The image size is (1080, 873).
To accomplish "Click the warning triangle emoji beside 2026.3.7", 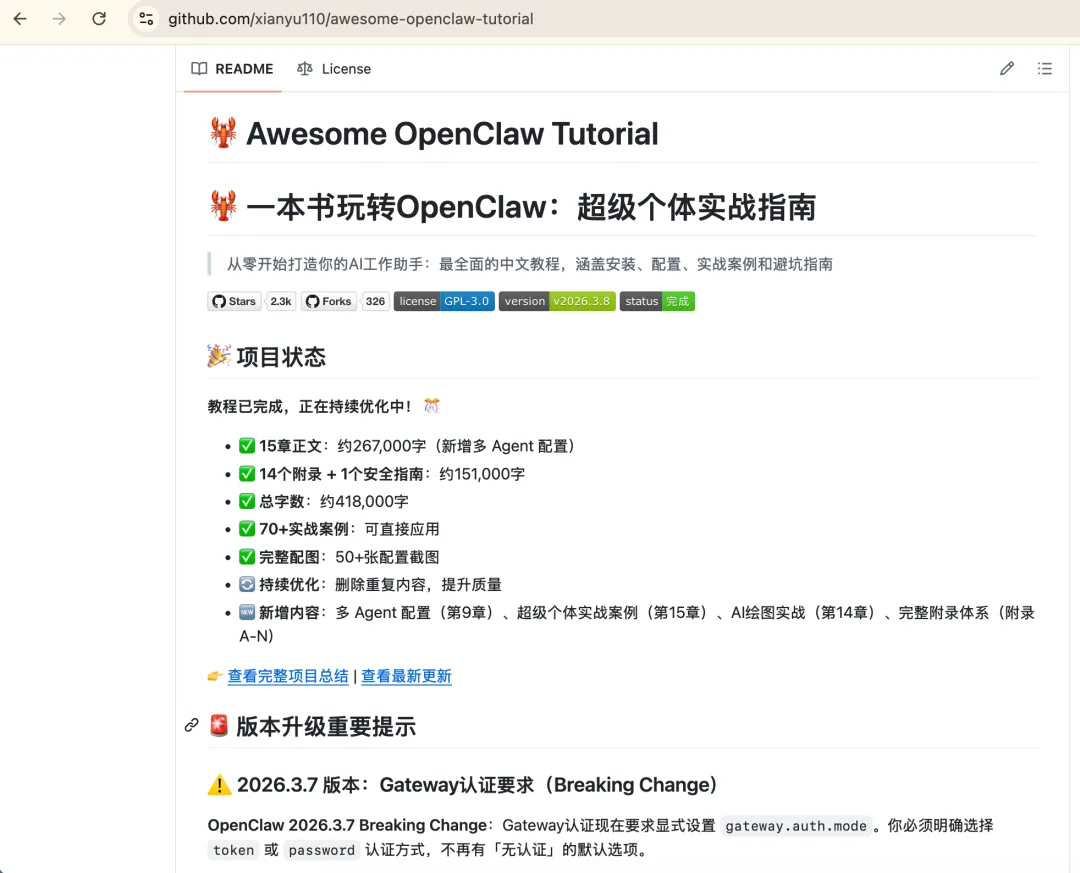I will [219, 785].
